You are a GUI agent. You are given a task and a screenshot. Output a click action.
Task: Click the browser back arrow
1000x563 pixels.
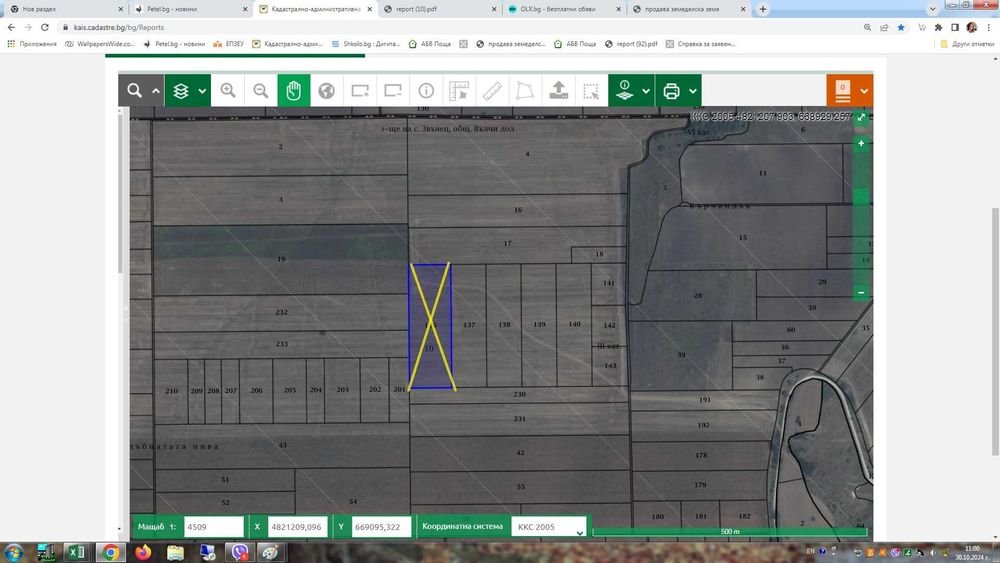[x=11, y=27]
